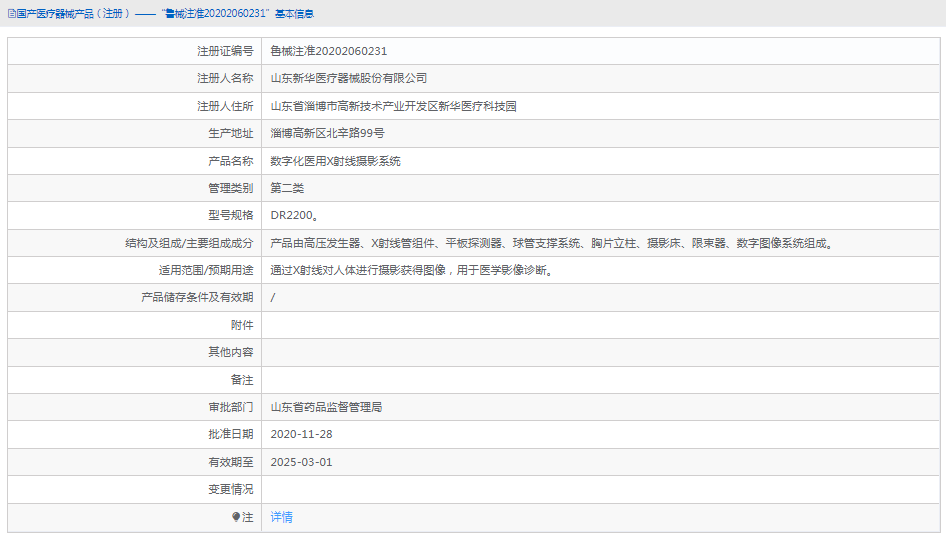The height and width of the screenshot is (535, 946).
Task: Click the 变更情况 row label
Action: click(x=230, y=489)
